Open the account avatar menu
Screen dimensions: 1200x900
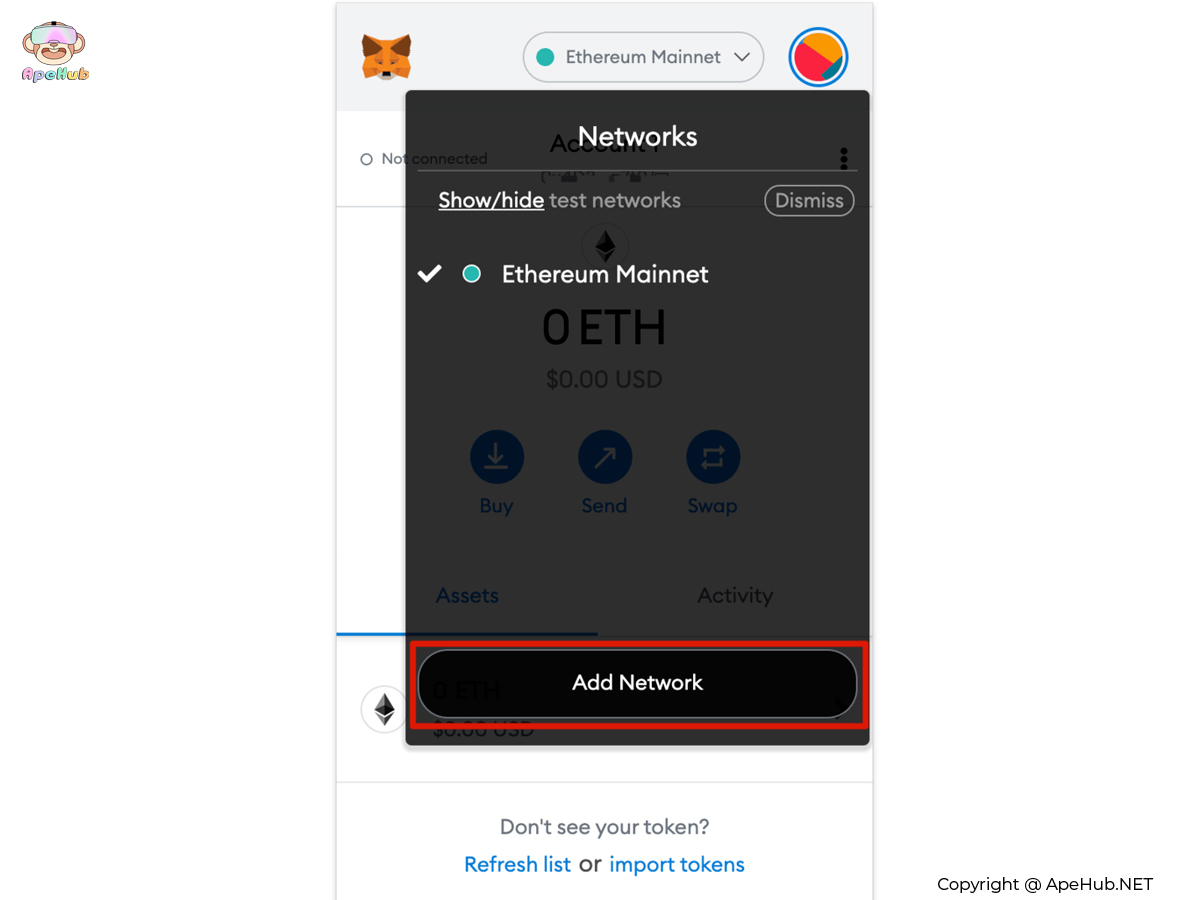[x=818, y=57]
